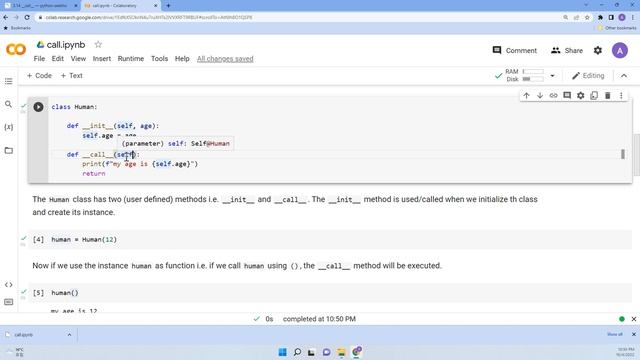
Task: Add a new Text cell
Action: point(71,76)
